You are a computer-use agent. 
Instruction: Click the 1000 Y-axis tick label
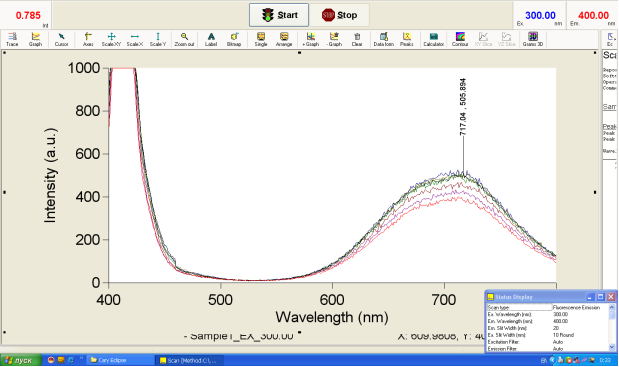[x=84, y=68]
